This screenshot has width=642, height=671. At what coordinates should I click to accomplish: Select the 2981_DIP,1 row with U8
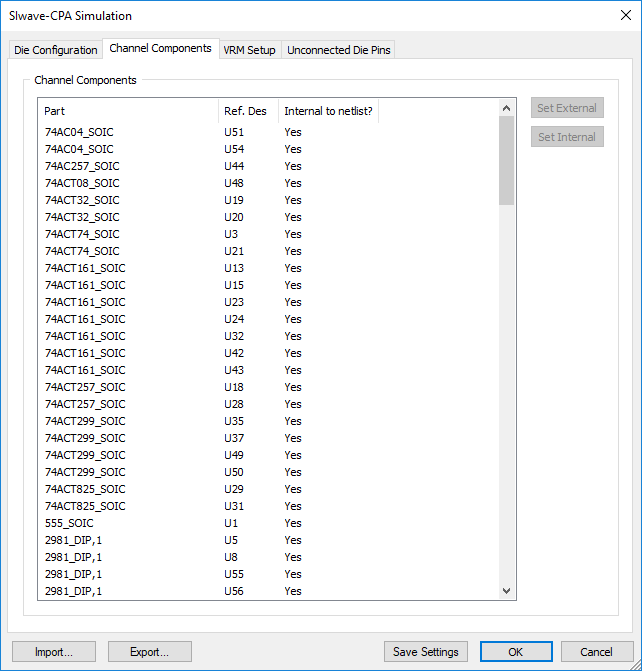point(268,557)
